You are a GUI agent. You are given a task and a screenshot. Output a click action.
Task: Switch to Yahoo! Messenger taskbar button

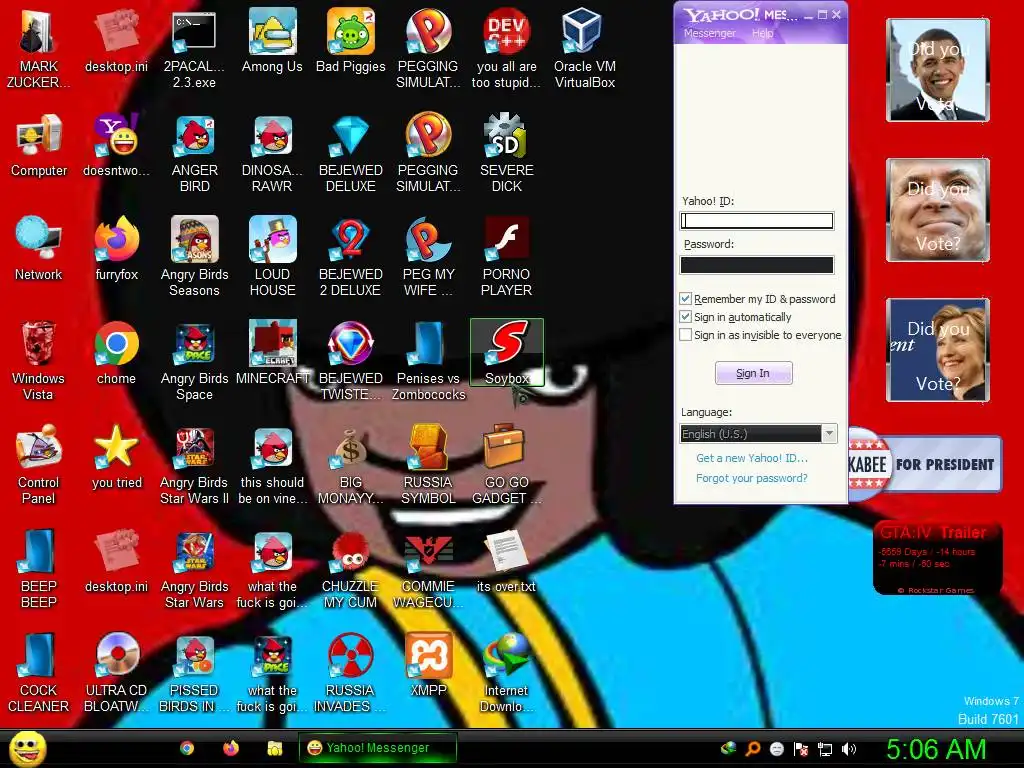377,748
